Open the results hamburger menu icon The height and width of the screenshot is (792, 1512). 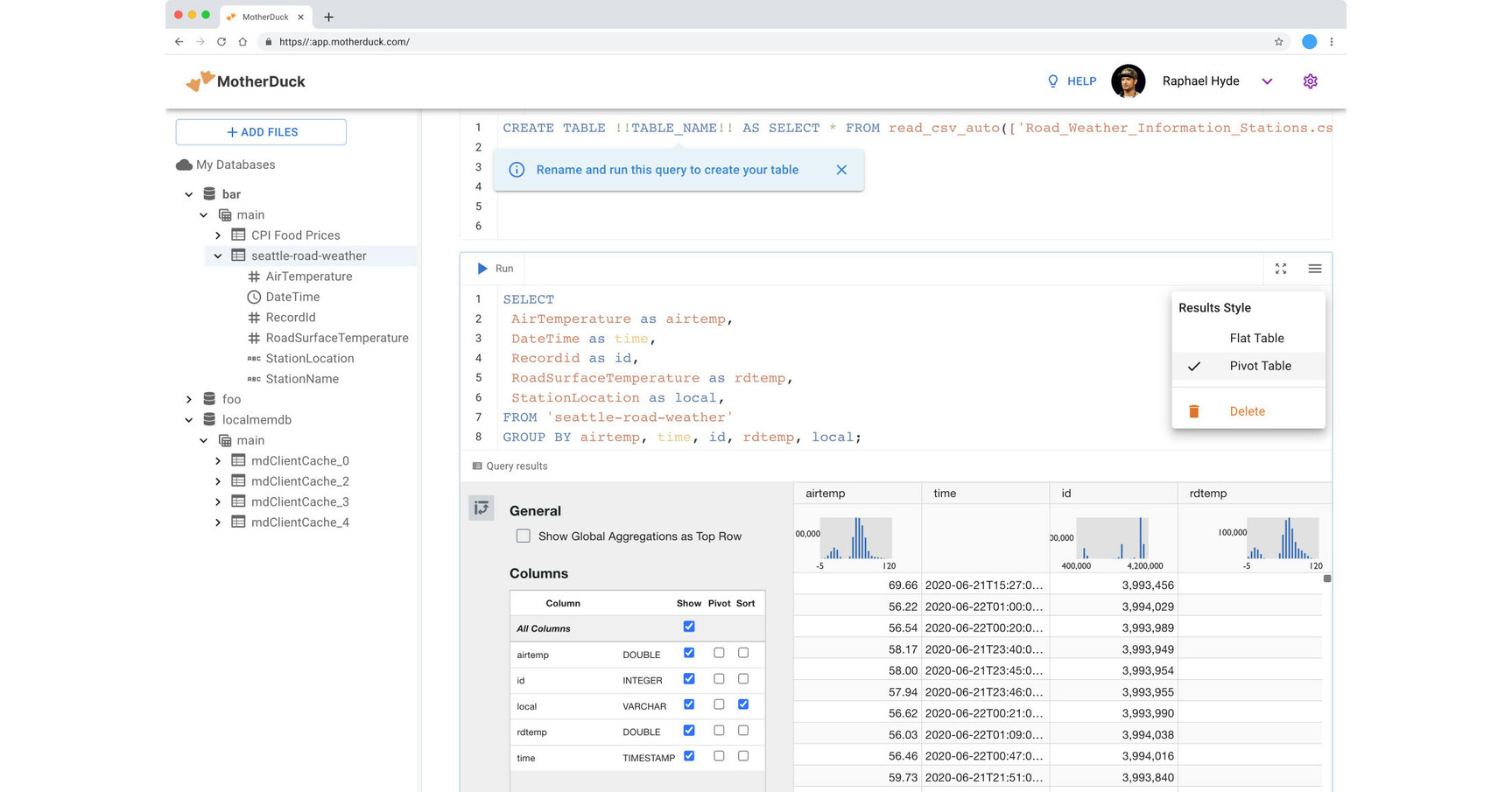[x=1314, y=269]
